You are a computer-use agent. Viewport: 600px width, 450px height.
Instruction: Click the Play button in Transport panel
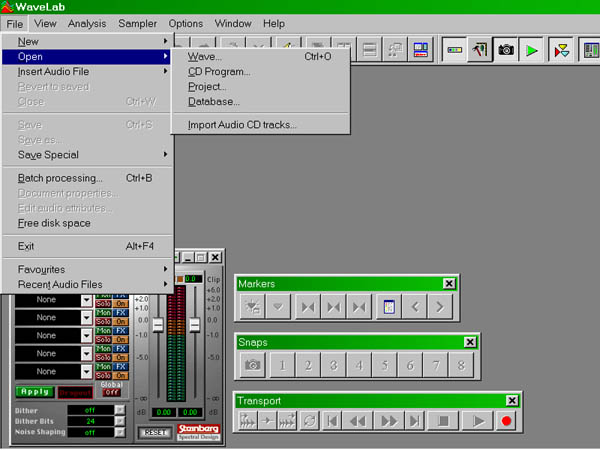[478, 421]
